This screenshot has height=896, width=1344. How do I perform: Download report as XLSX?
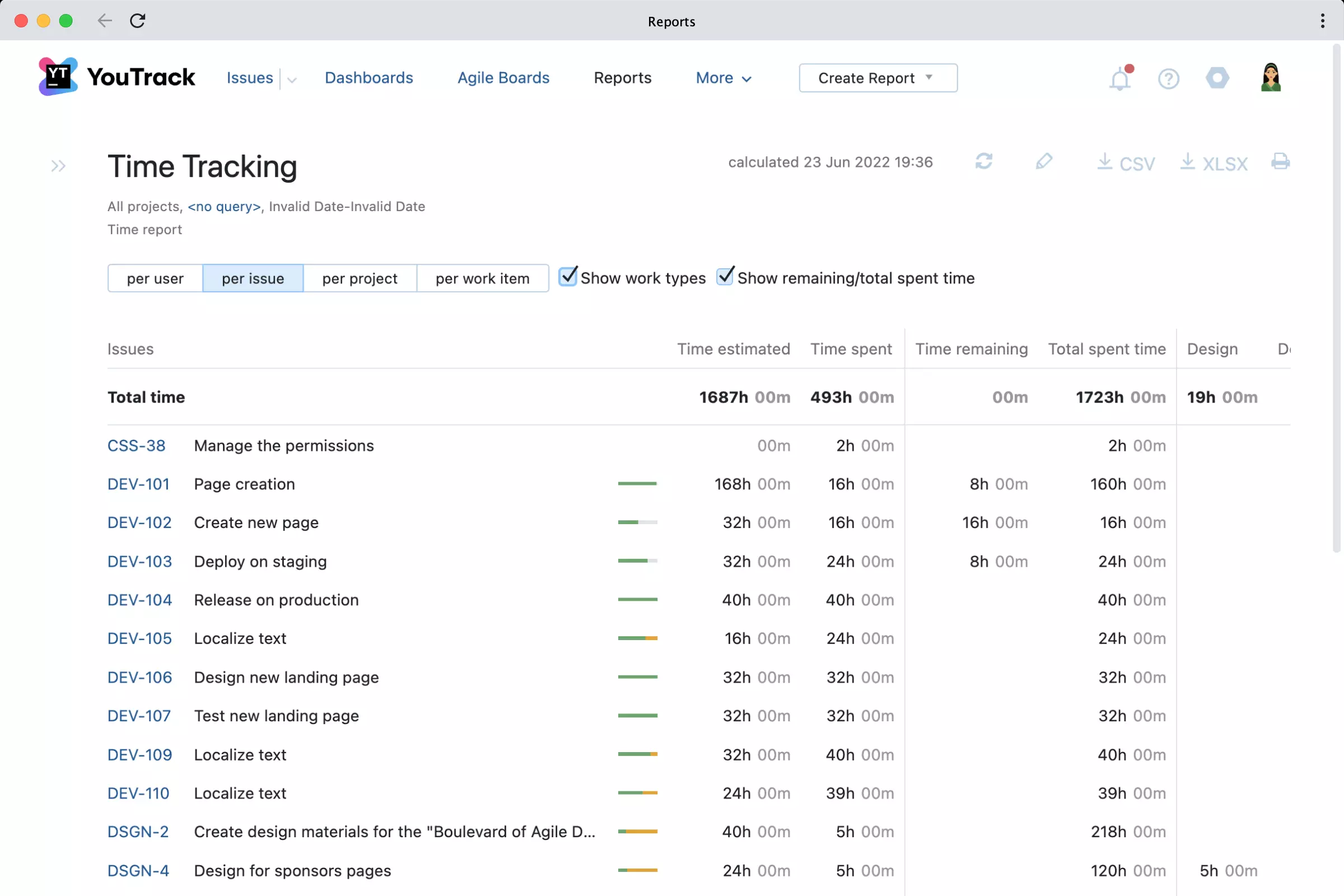pos(1213,163)
